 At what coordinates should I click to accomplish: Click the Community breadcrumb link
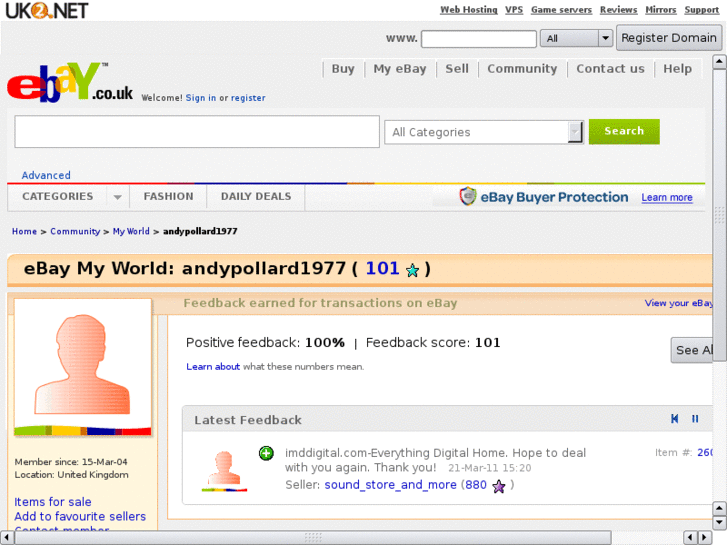point(75,231)
